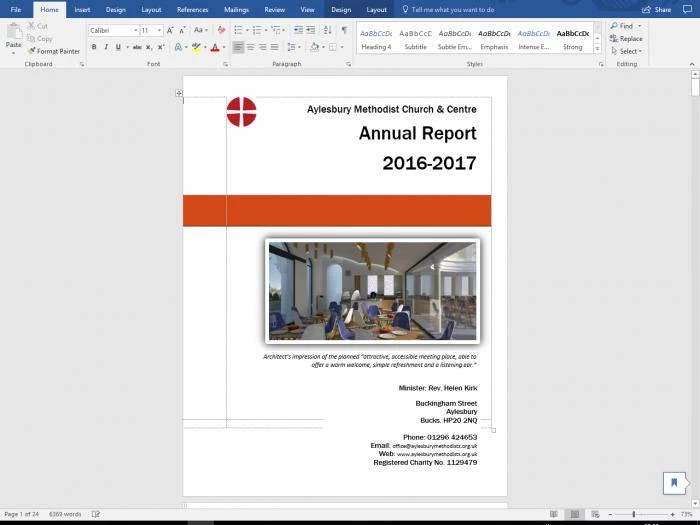Screen dimensions: 700x525
Task: Apply red font color
Action: (215, 47)
